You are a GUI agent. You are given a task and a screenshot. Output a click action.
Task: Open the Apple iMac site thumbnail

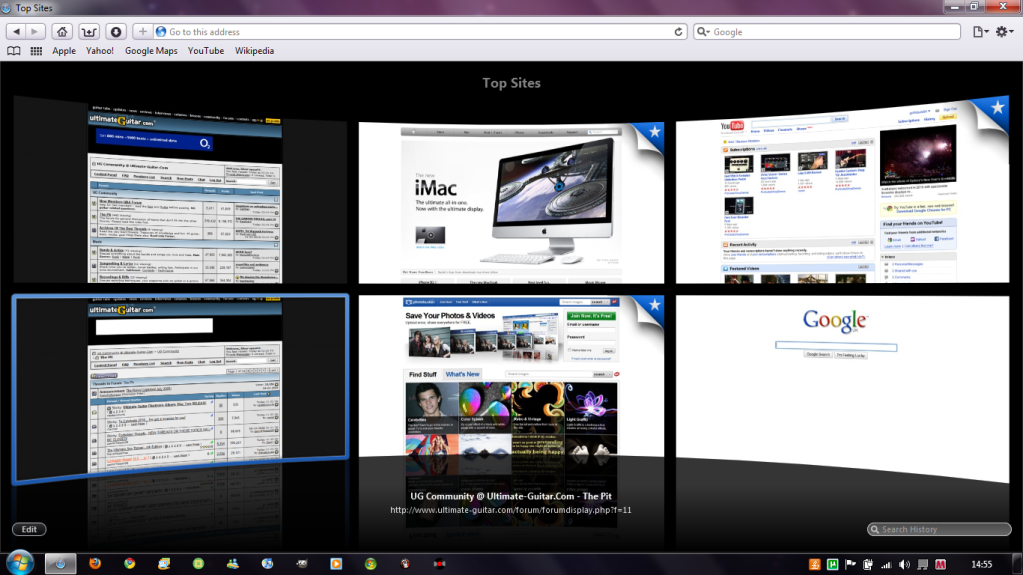[511, 203]
